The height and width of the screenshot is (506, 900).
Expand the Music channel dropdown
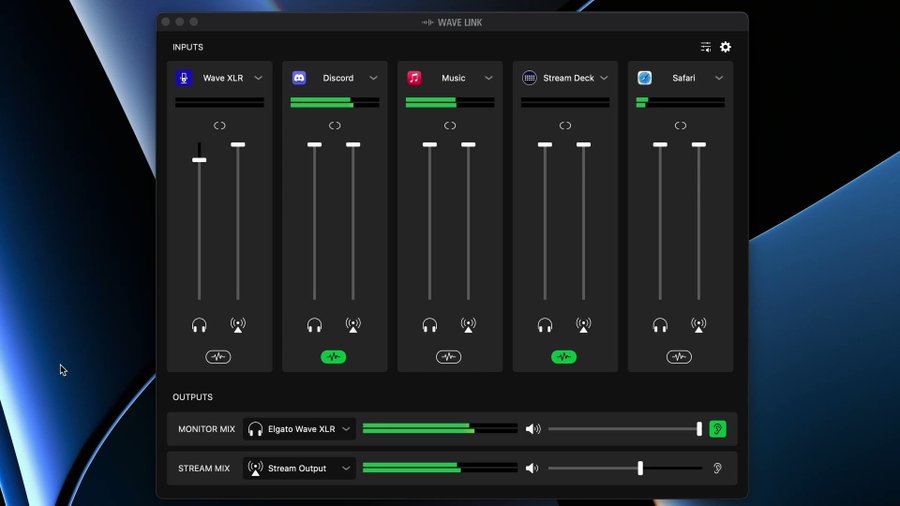pyautogui.click(x=488, y=78)
